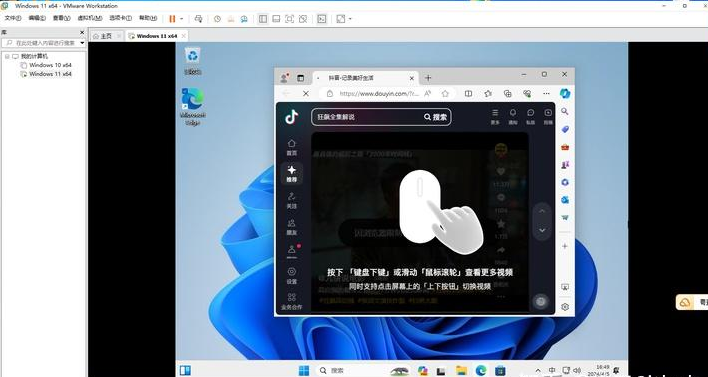Select the Recycle Bin desktop icon

pyautogui.click(x=193, y=61)
